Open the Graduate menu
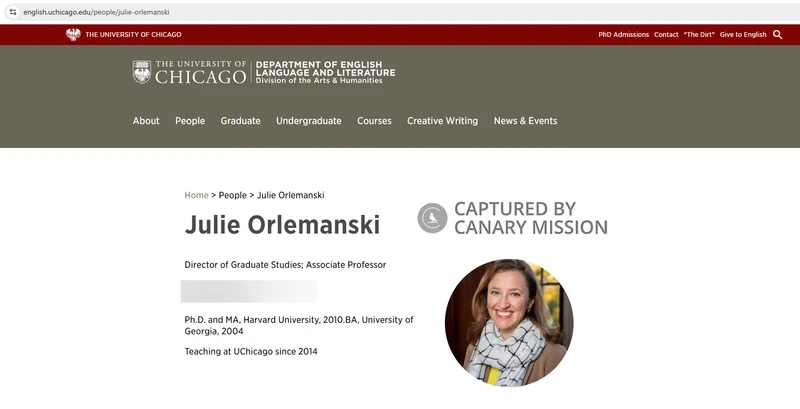Image resolution: width=800 pixels, height=409 pixels. (240, 121)
